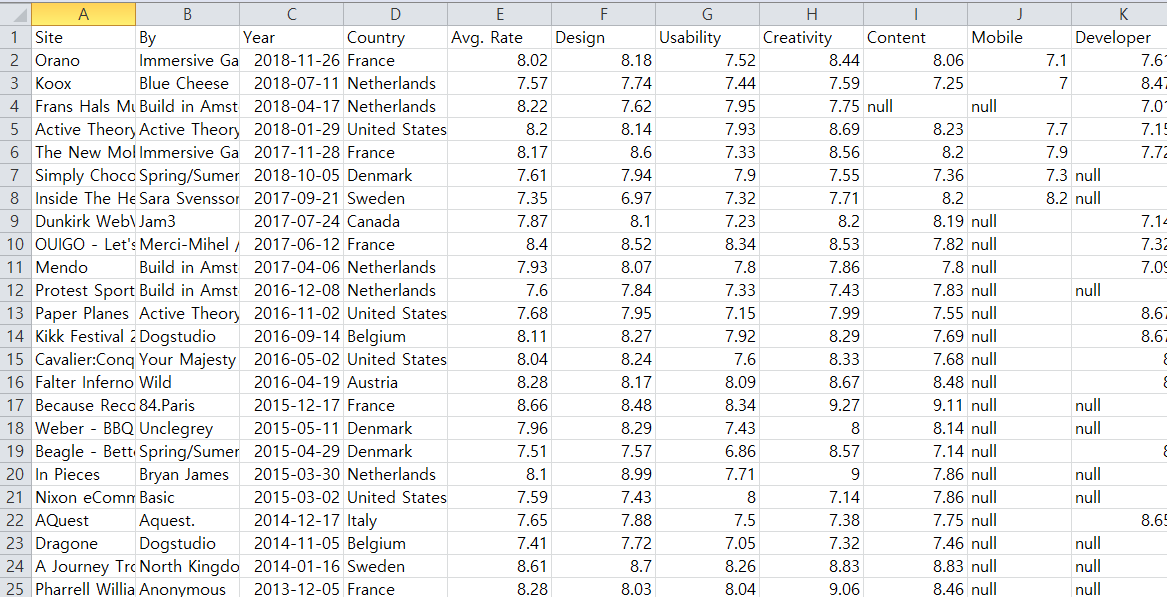Select column I header
The image size is (1167, 597).
915,13
